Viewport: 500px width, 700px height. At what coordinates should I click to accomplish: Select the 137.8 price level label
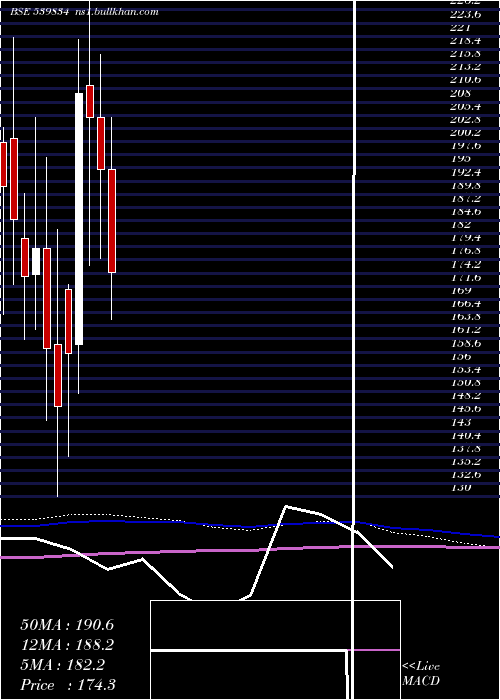tap(465, 449)
